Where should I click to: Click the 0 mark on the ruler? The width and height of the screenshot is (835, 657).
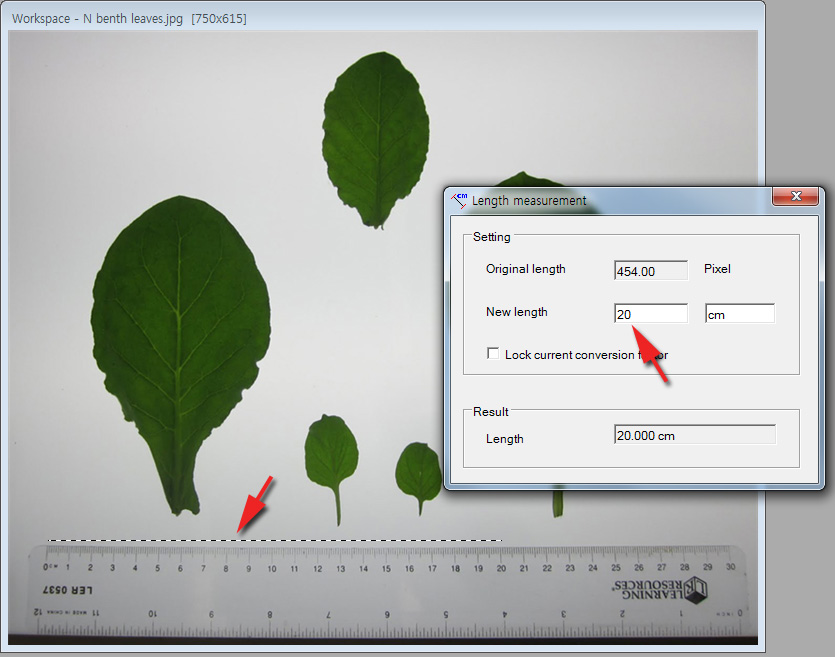[x=45, y=569]
